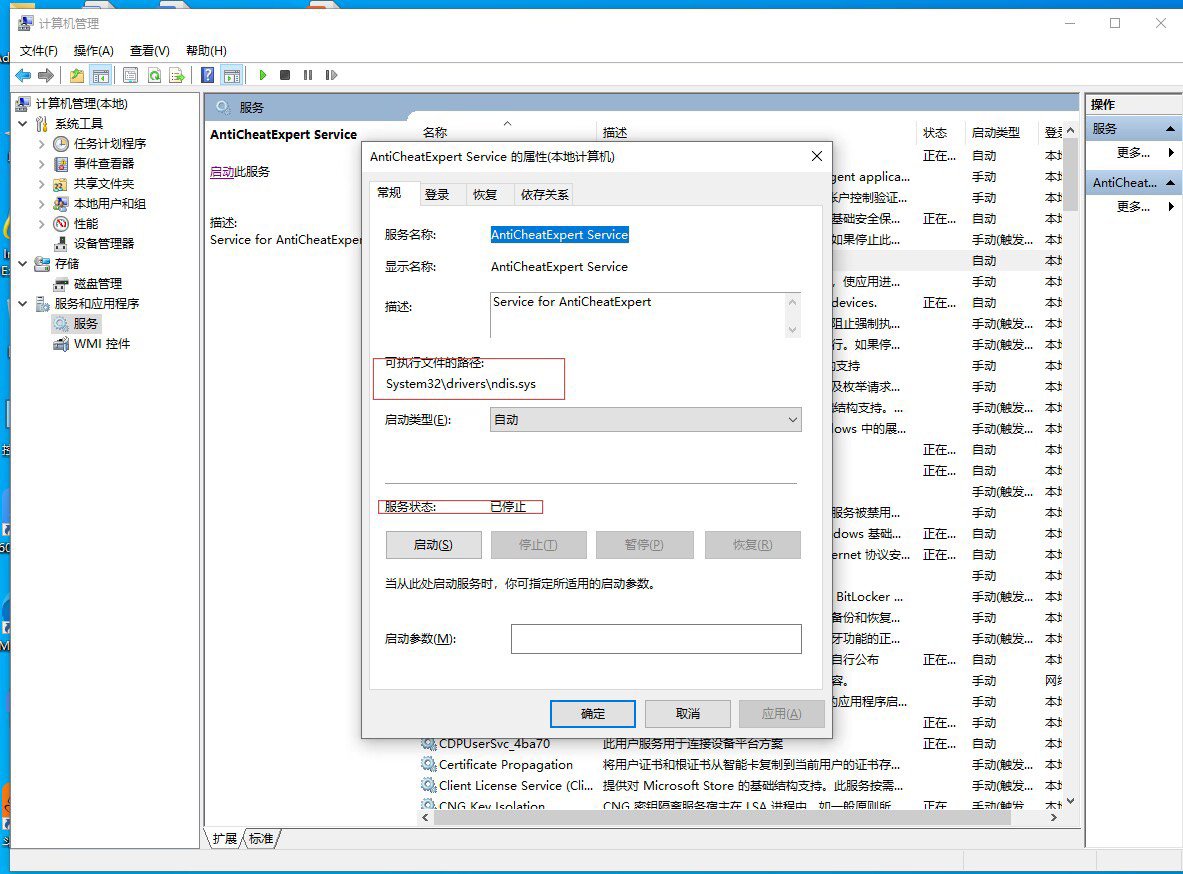Open the 操作(A) menu
This screenshot has height=874, width=1183.
click(x=94, y=51)
